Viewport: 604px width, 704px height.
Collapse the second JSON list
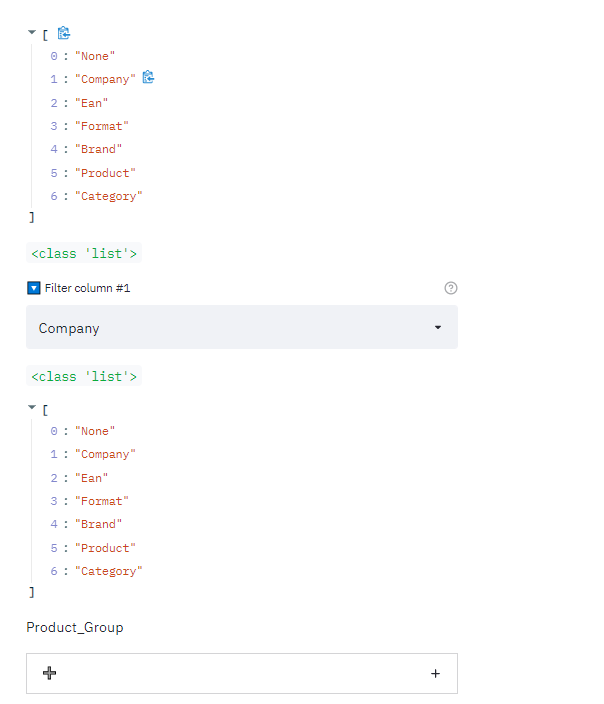coord(32,408)
